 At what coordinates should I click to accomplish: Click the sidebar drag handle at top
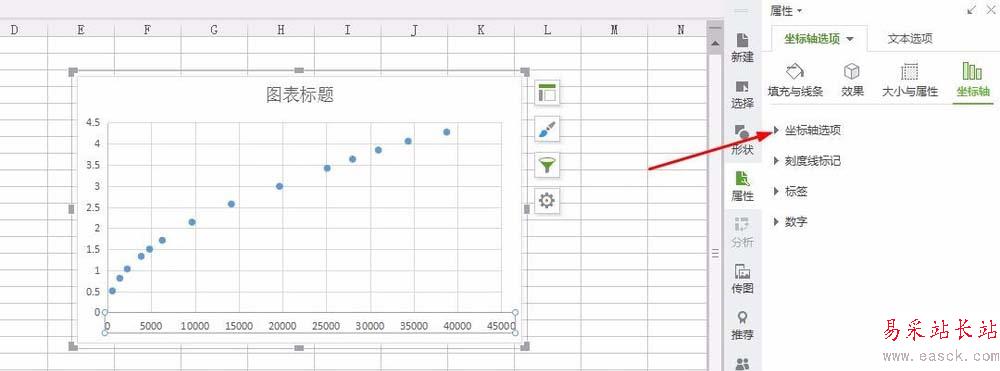[741, 11]
